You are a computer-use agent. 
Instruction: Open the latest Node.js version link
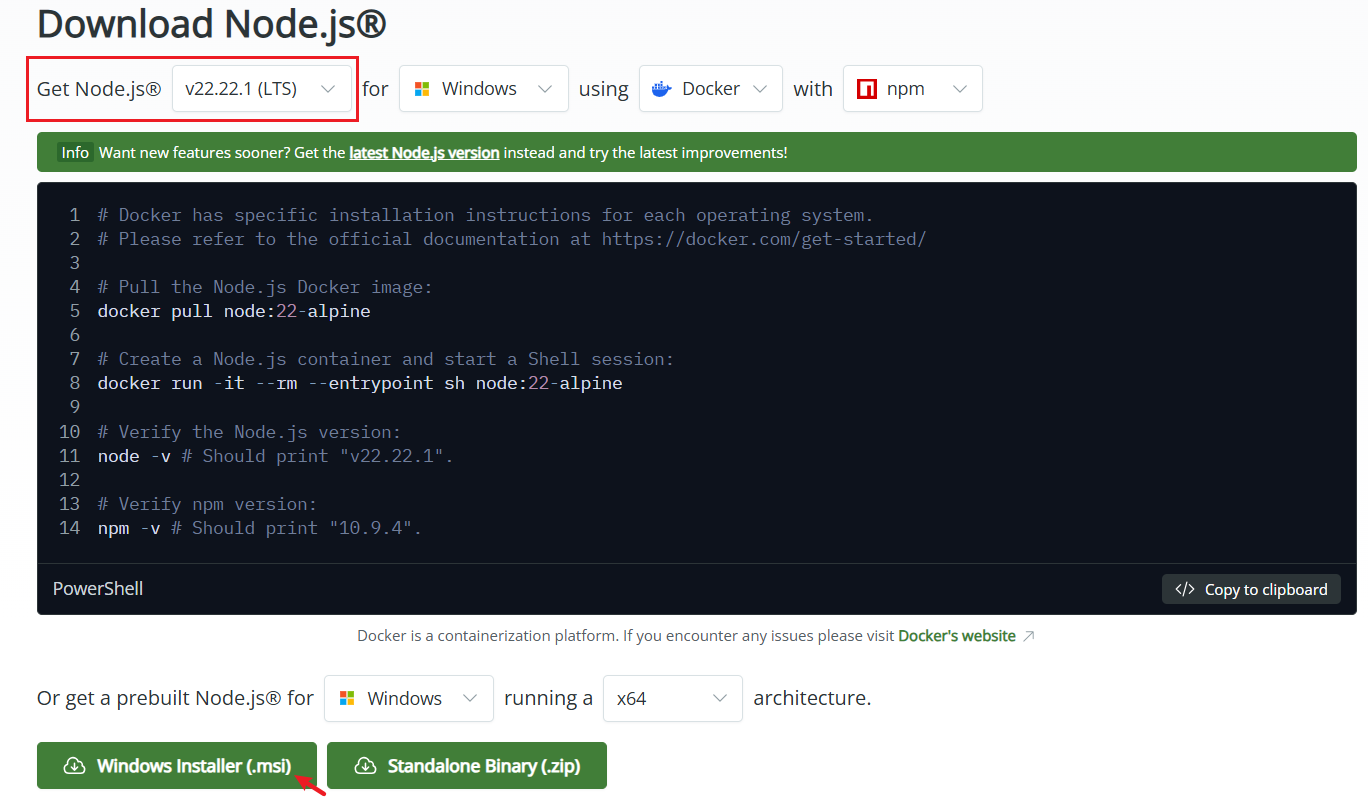click(424, 152)
